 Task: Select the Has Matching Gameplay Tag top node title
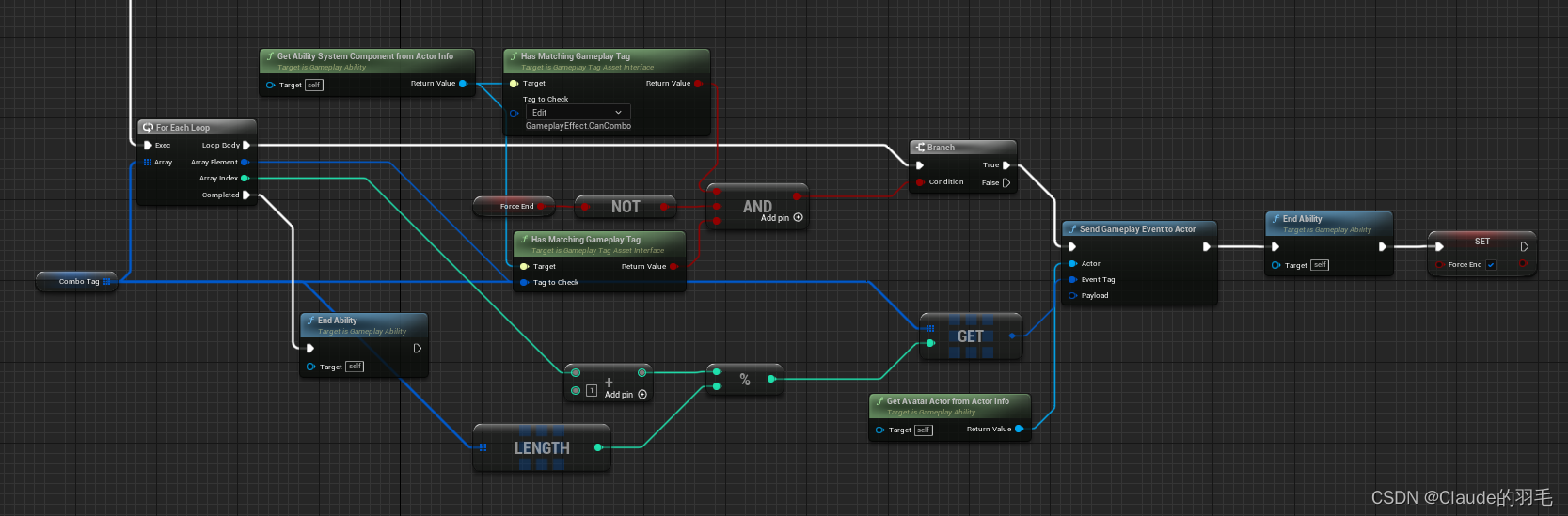(576, 56)
